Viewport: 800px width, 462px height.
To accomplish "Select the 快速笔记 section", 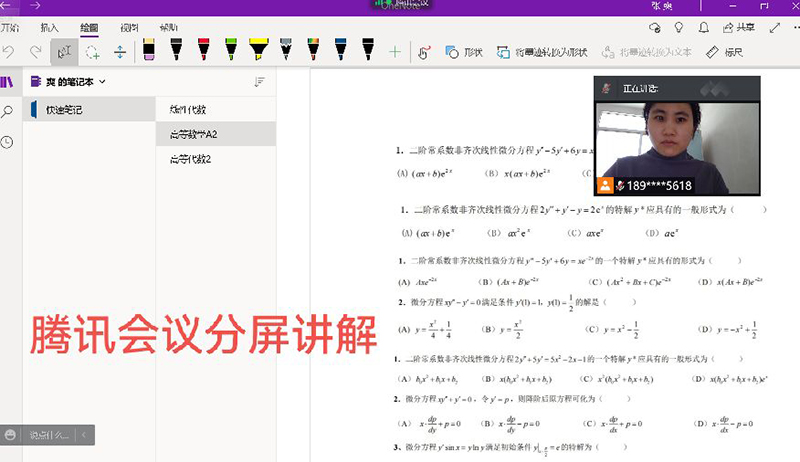I will tap(89, 110).
